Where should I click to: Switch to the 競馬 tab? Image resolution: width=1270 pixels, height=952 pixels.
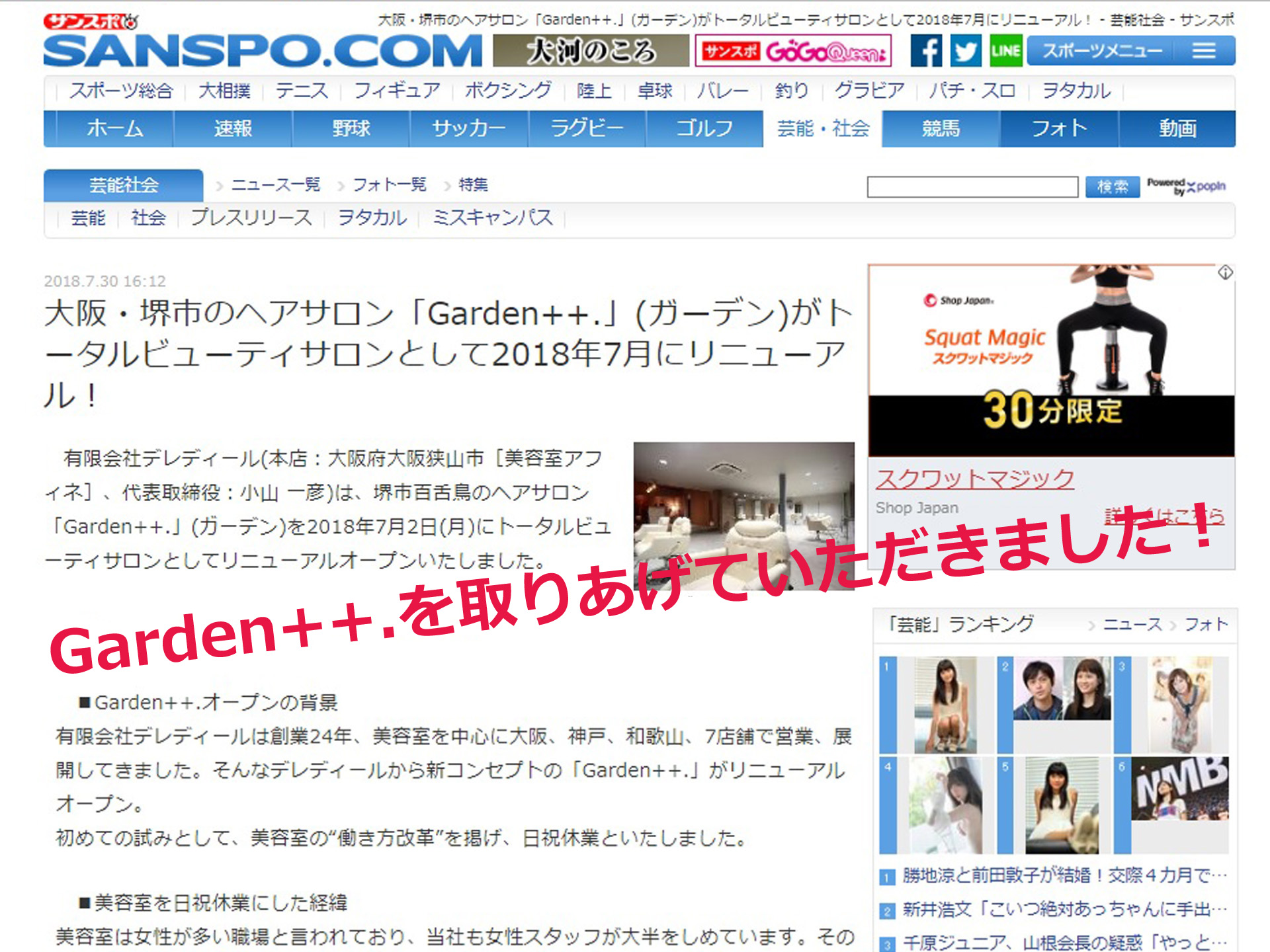coord(941,128)
